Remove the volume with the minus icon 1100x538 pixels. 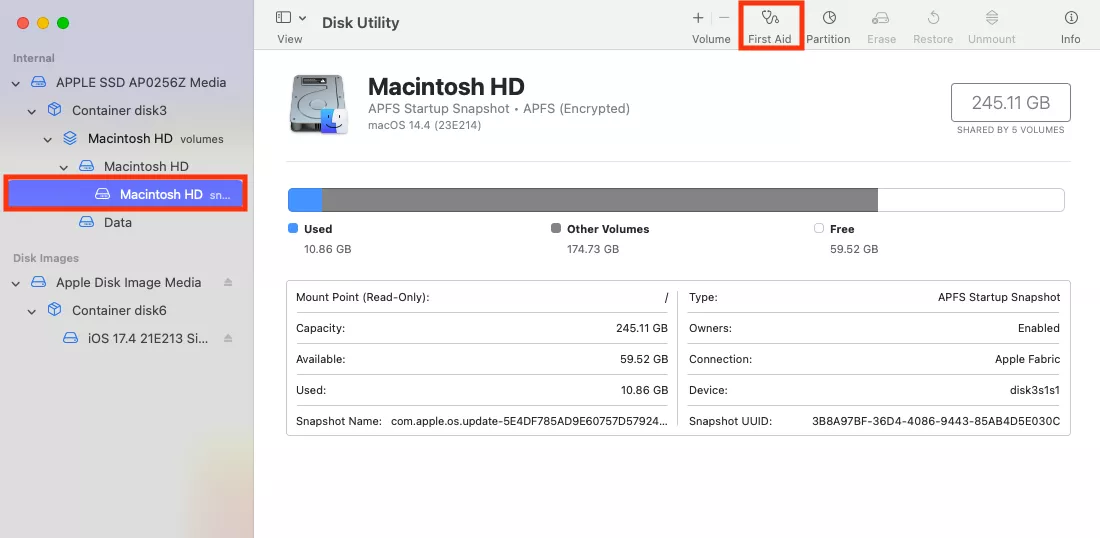725,18
